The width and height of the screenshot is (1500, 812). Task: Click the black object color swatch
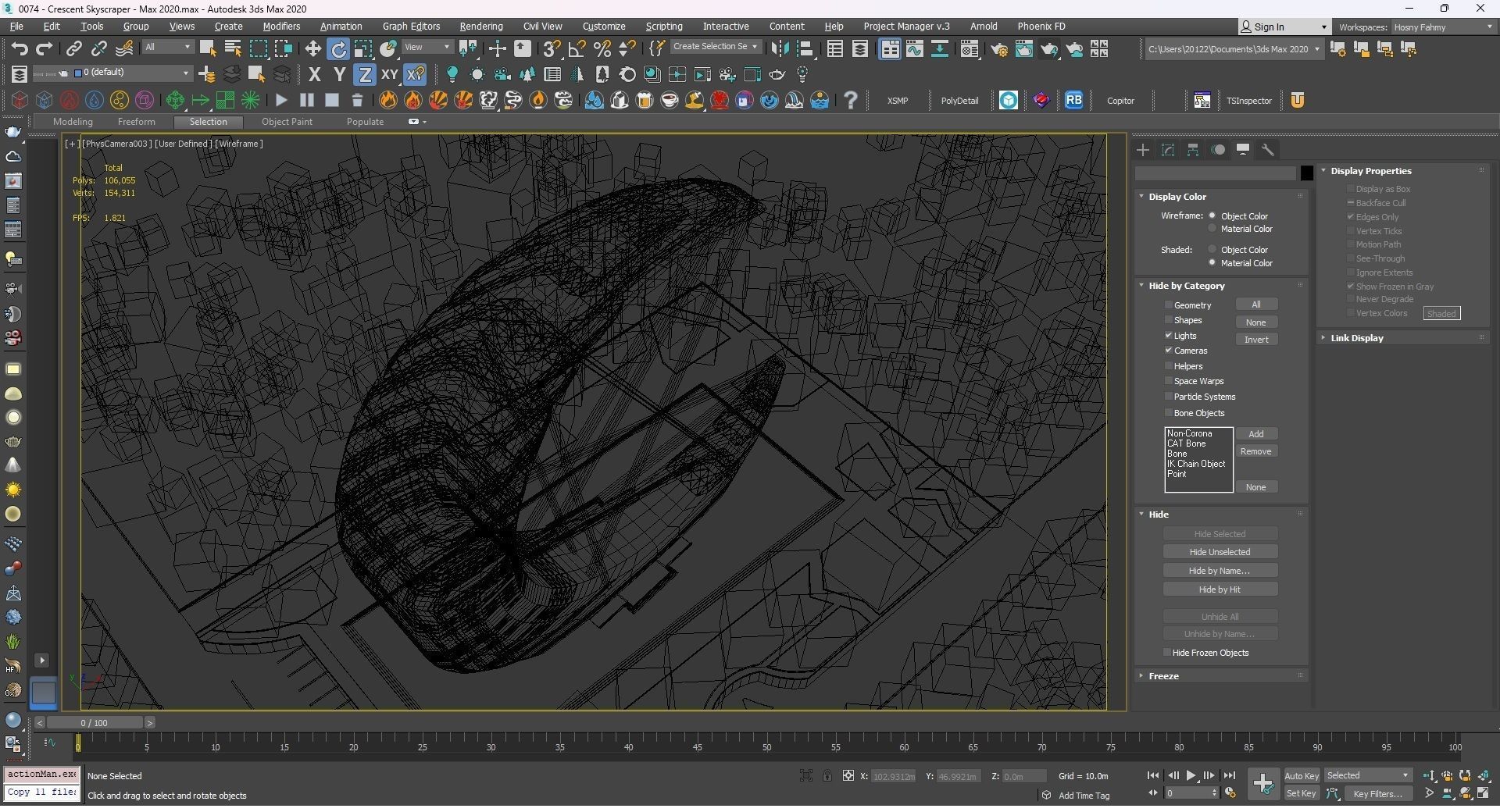coord(1306,173)
